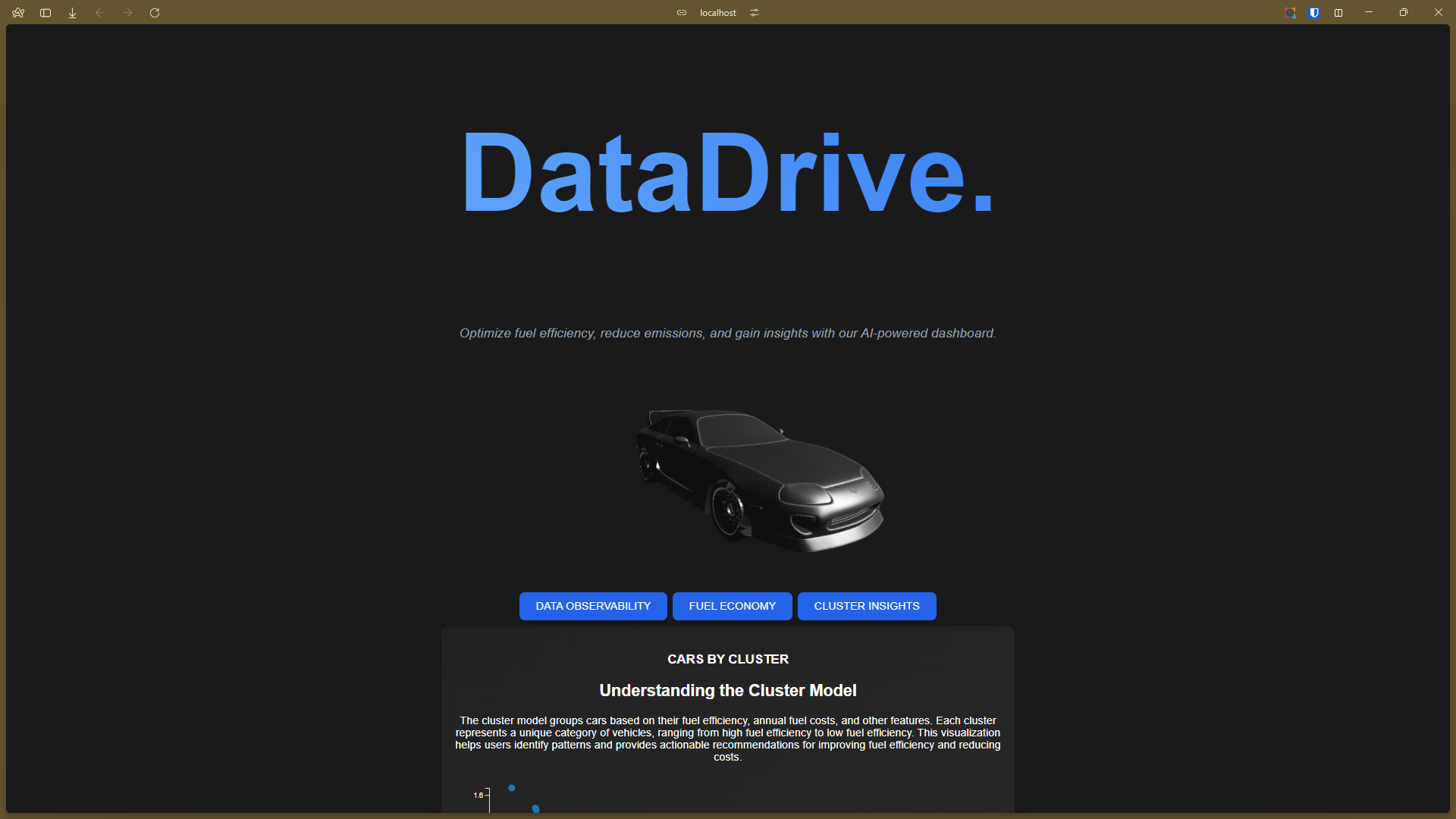Open the Bitwarden shield extension
This screenshot has height=819, width=1456.
pos(1314,13)
